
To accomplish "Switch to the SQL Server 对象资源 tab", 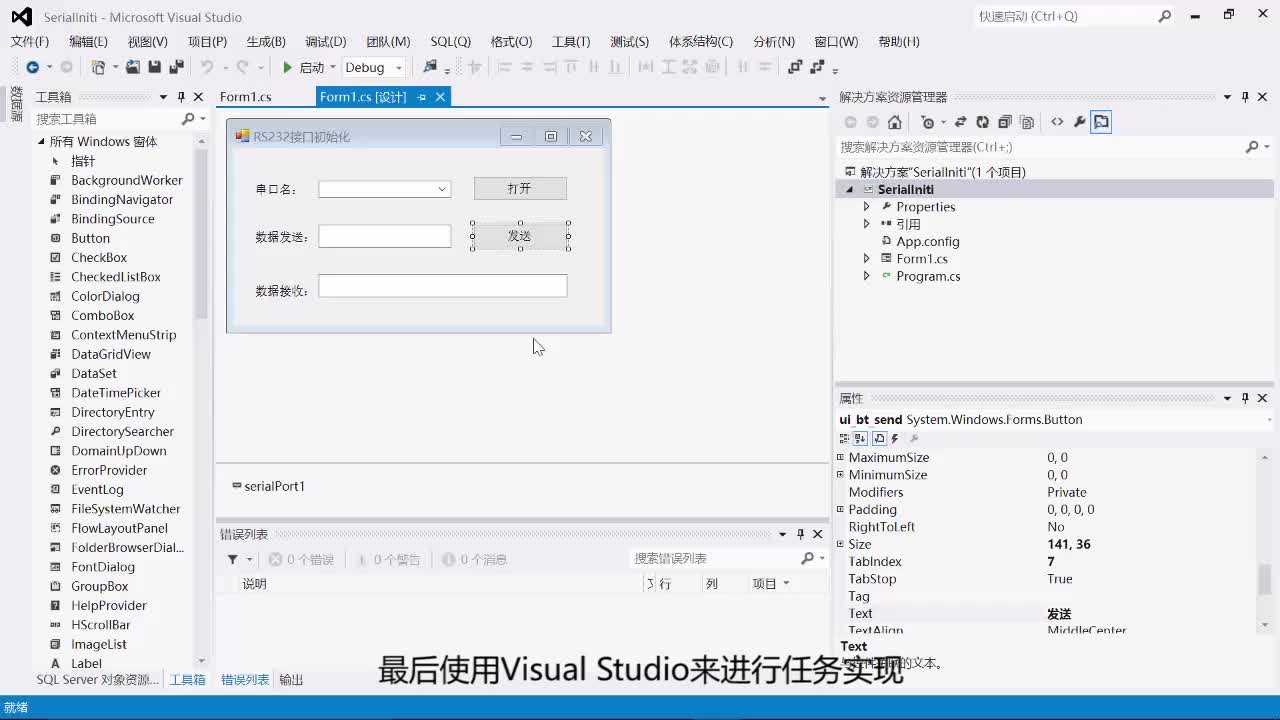I will pyautogui.click(x=97, y=680).
